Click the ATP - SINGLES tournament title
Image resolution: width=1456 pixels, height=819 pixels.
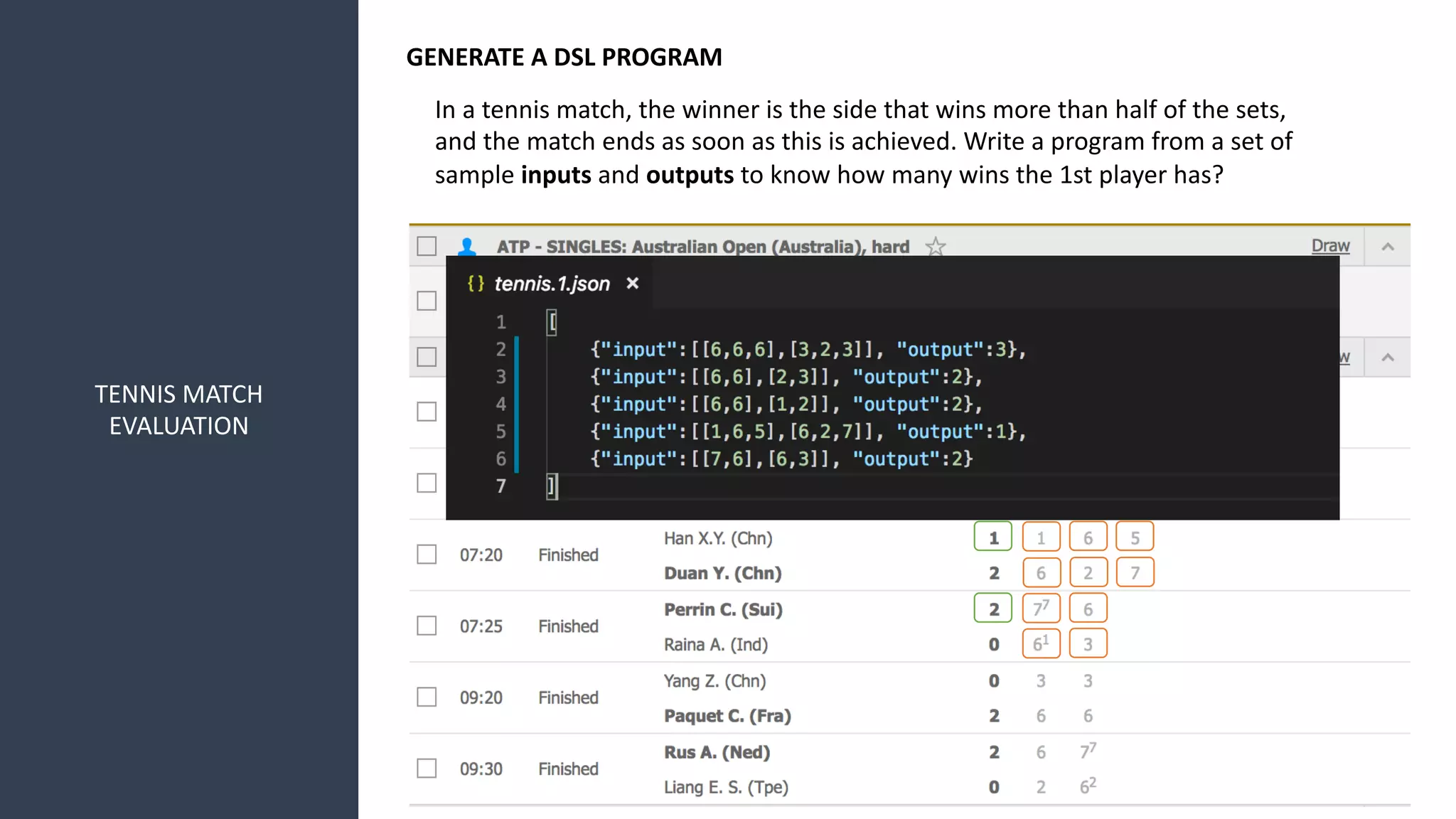pos(703,247)
